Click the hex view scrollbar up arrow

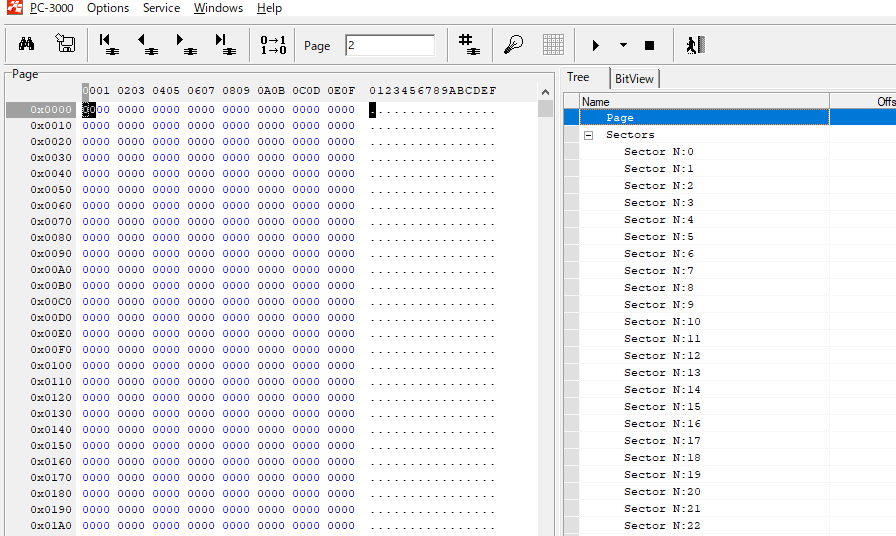pyautogui.click(x=545, y=92)
